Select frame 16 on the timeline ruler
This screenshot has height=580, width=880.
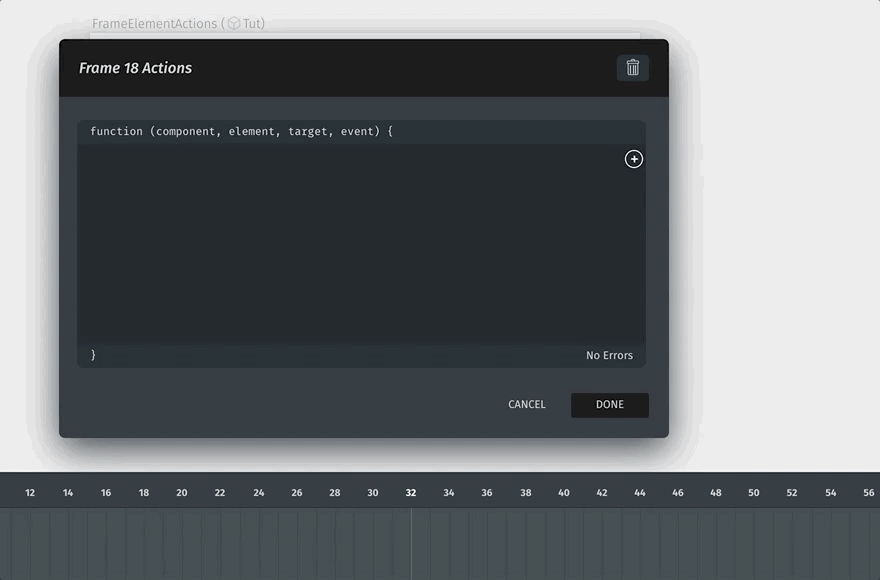tap(106, 492)
